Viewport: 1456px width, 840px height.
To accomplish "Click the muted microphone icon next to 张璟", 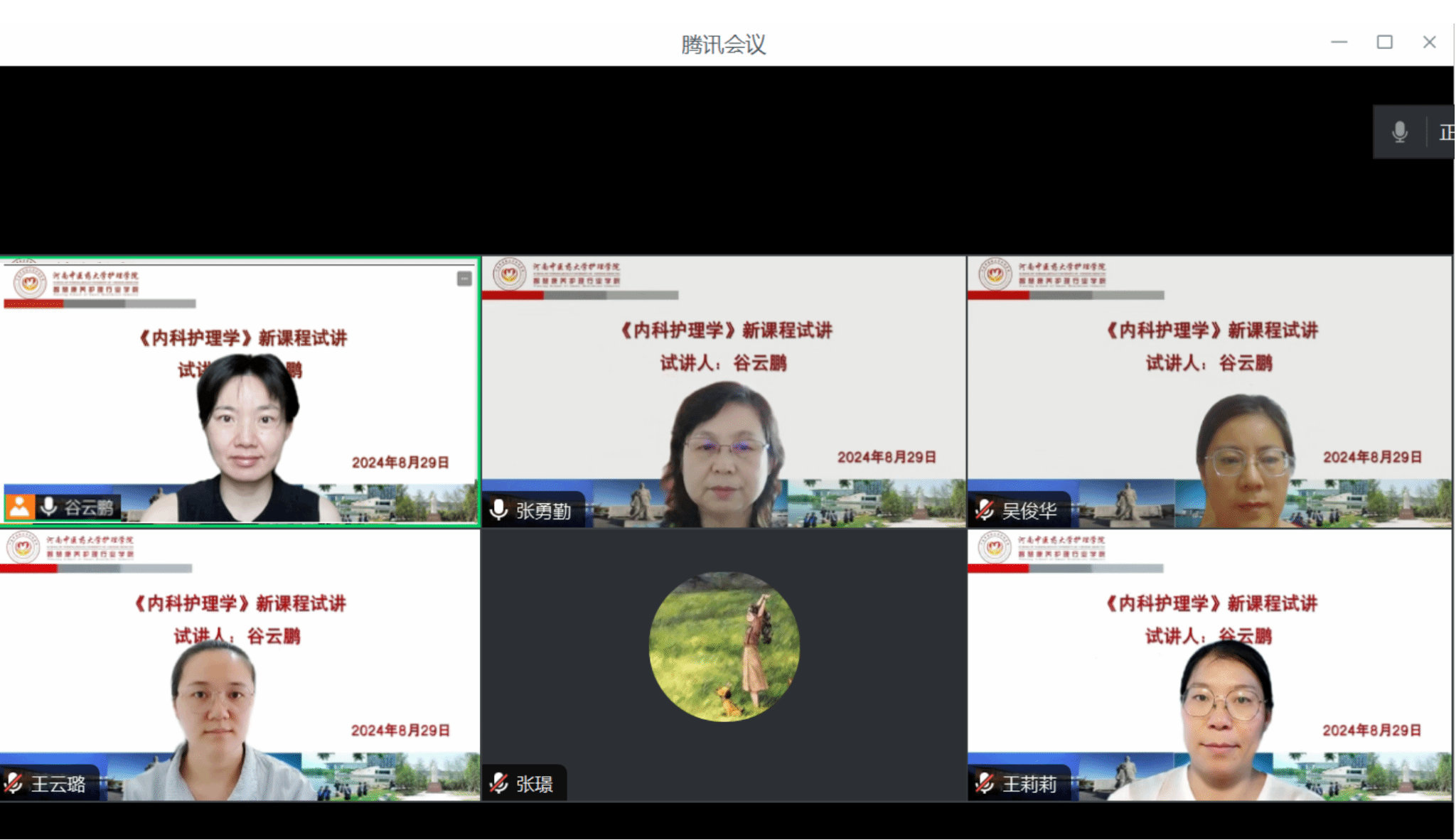I will pyautogui.click(x=499, y=783).
